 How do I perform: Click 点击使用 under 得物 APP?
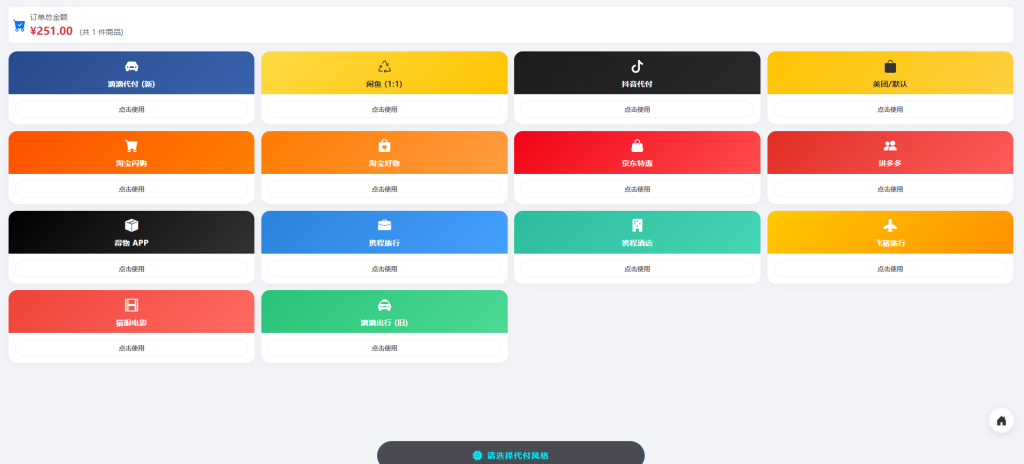pyautogui.click(x=131, y=269)
